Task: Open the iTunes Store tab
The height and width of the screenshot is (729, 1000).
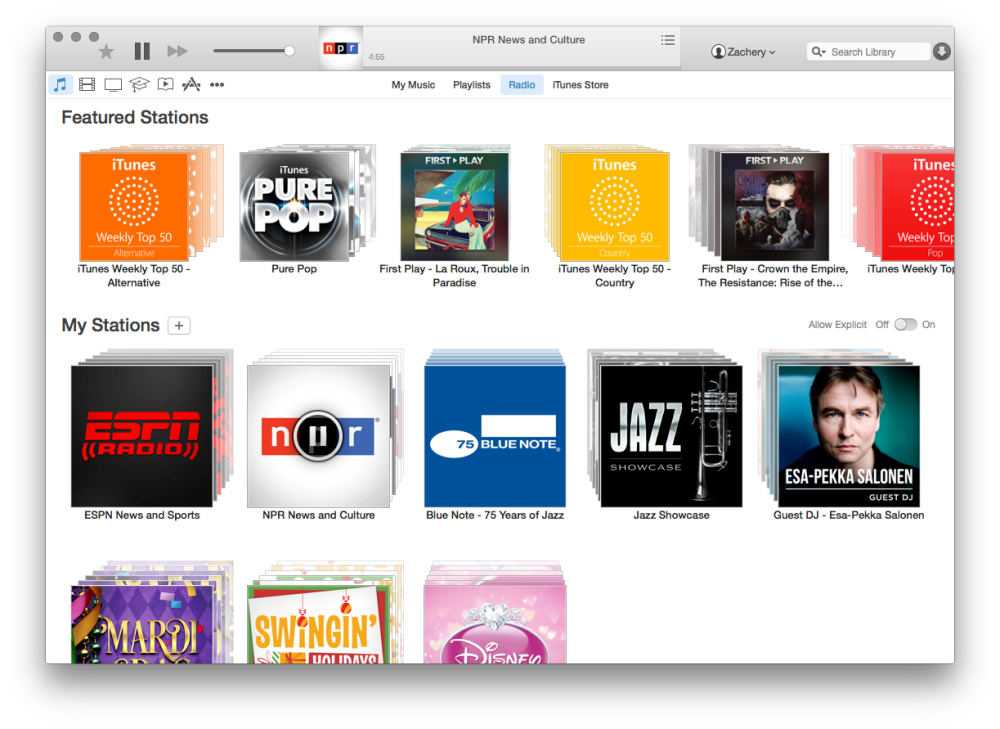Action: 580,85
